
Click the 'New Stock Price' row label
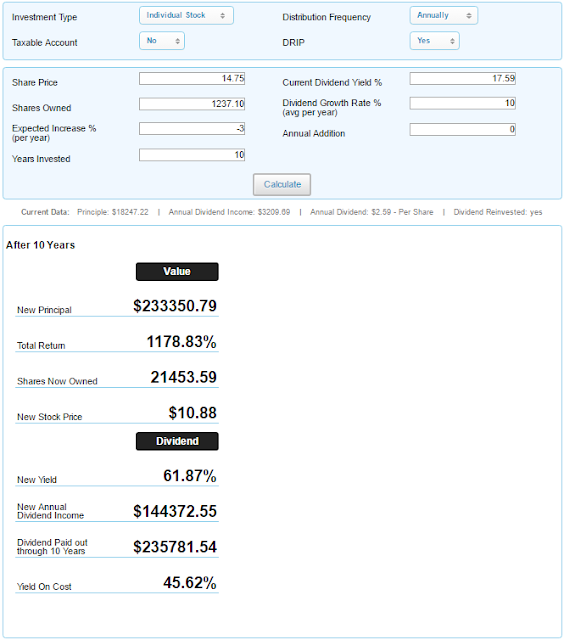click(49, 417)
